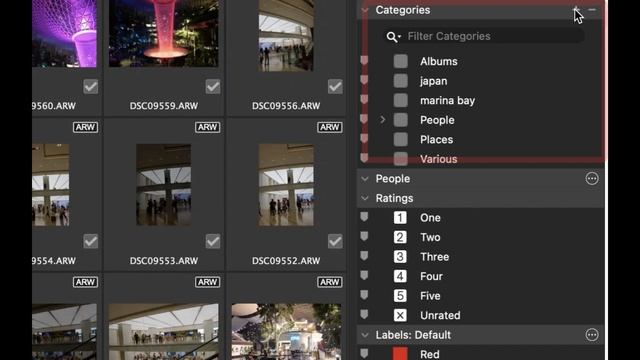
Task: Tick the People category checkbox
Action: tap(400, 120)
